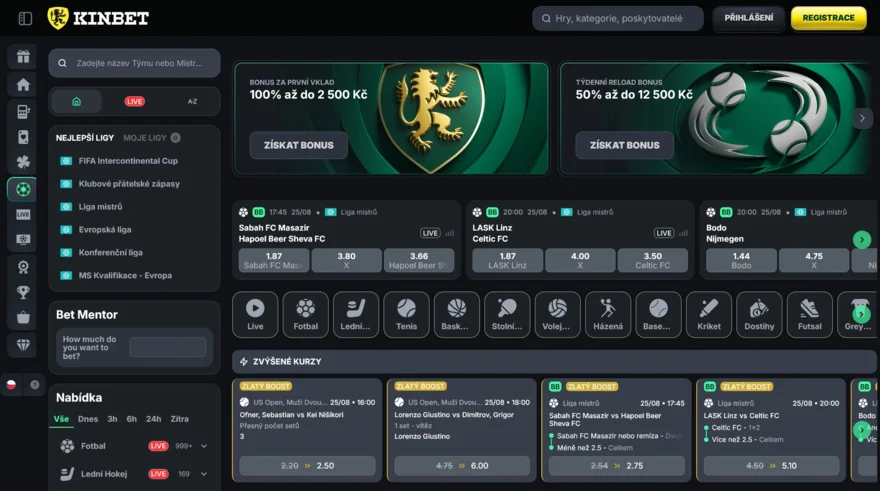The width and height of the screenshot is (880, 491).
Task: Click the Přihlášení login button
Action: [x=749, y=18]
